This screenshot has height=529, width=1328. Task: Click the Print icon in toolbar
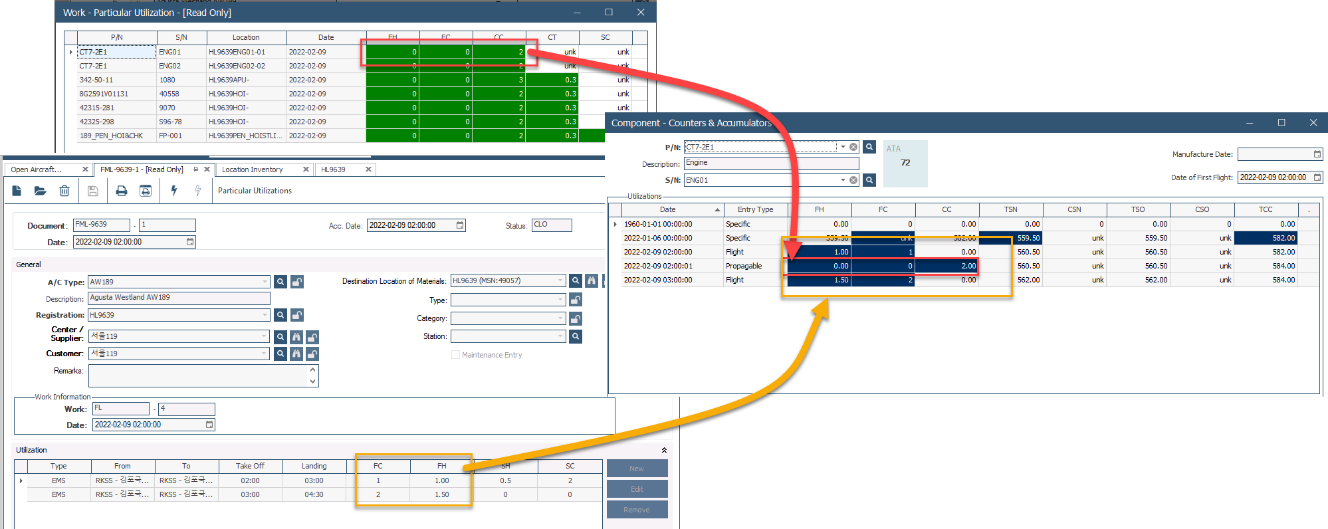click(x=121, y=190)
